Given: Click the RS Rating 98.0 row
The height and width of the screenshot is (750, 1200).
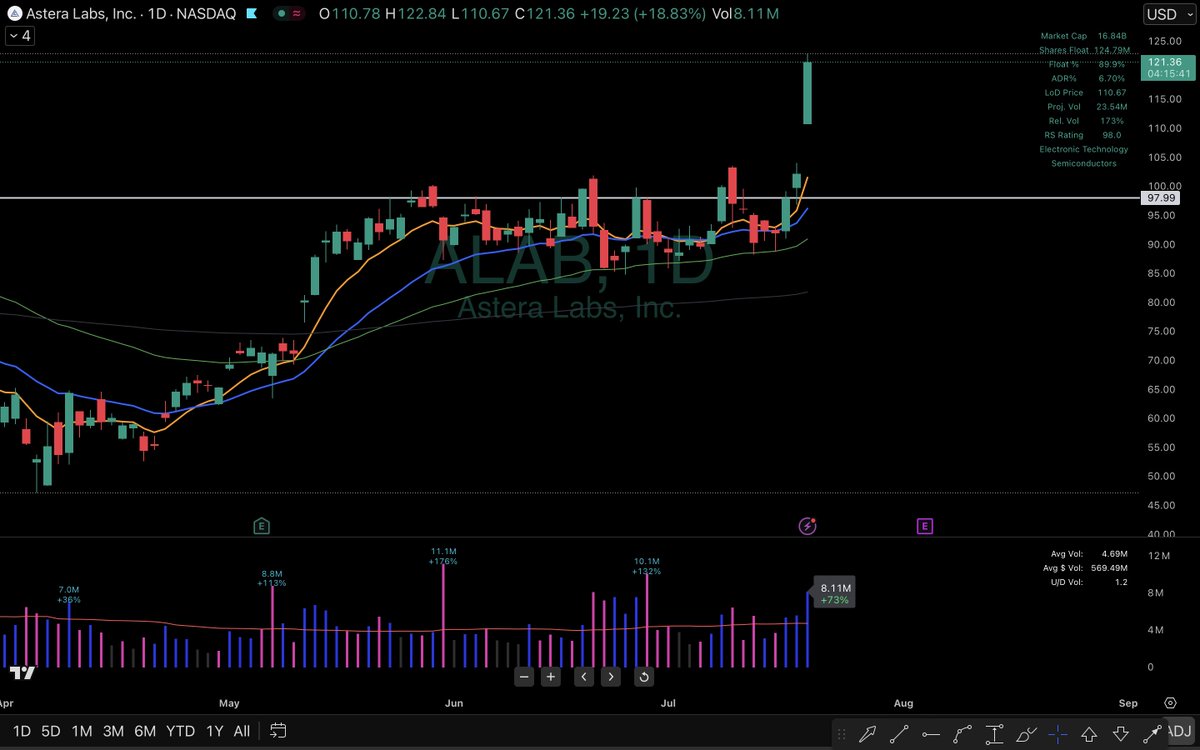Looking at the screenshot, I should (1084, 134).
